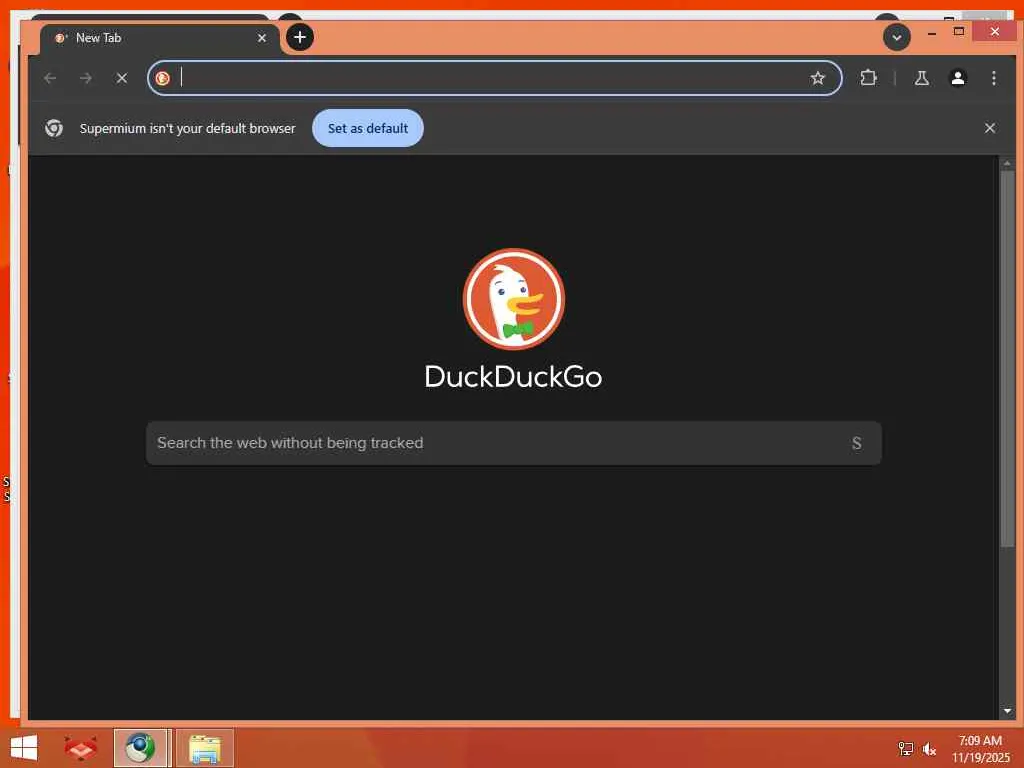Maximize the Supermium window
Screen dimensions: 1024x768
coord(959,31)
